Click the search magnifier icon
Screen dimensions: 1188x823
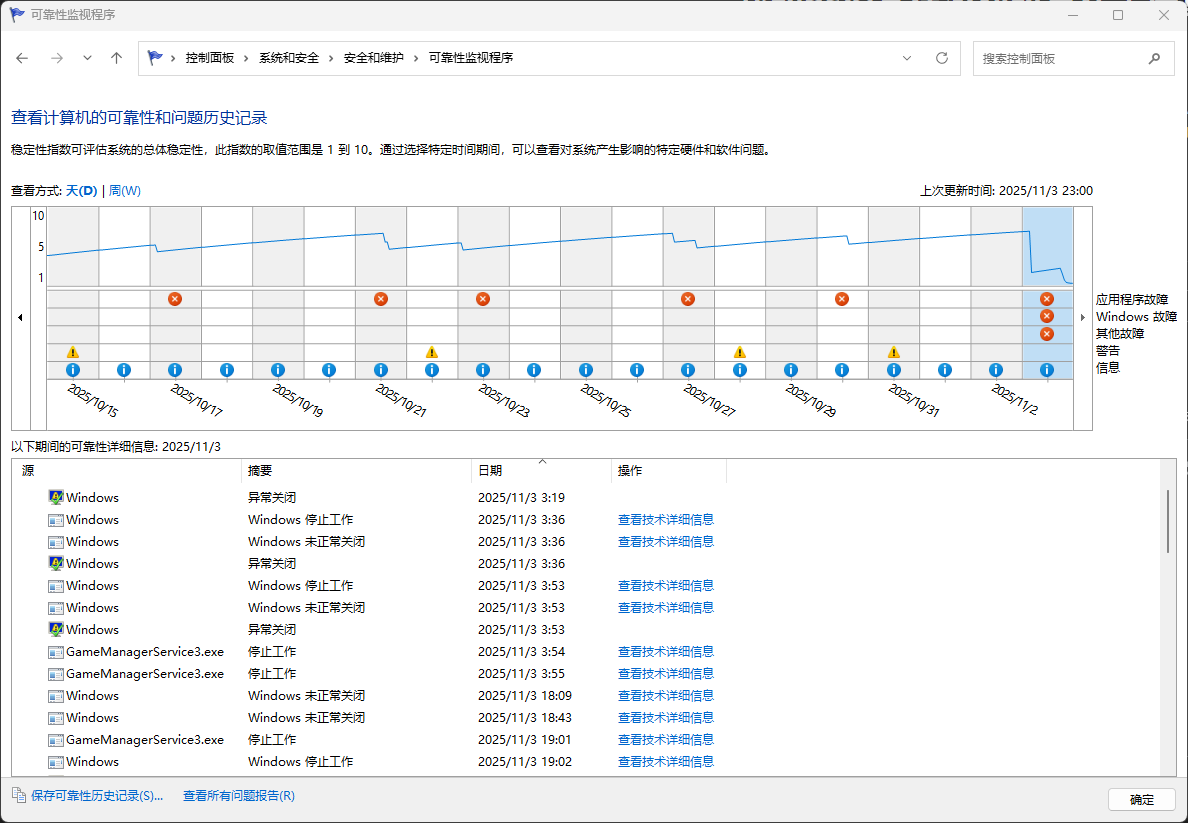coord(1154,58)
